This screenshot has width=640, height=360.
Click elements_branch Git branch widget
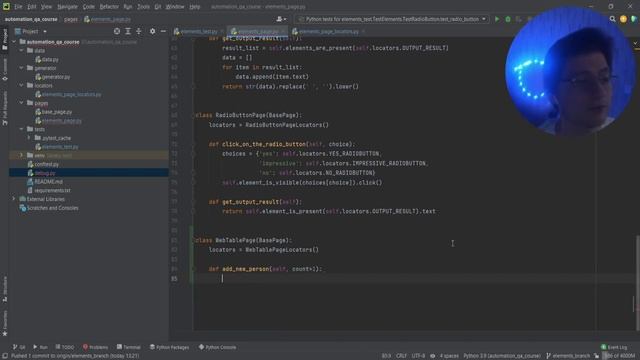click(x=568, y=356)
